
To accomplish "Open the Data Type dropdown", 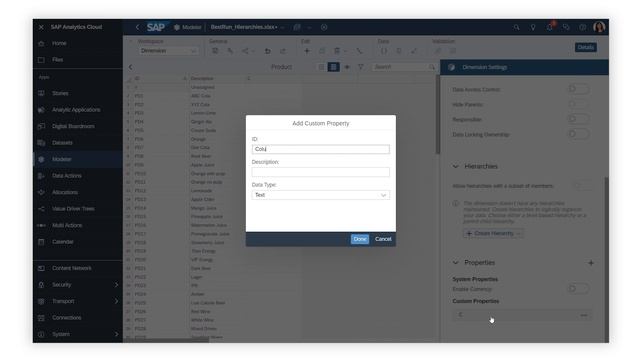I will click(x=320, y=195).
